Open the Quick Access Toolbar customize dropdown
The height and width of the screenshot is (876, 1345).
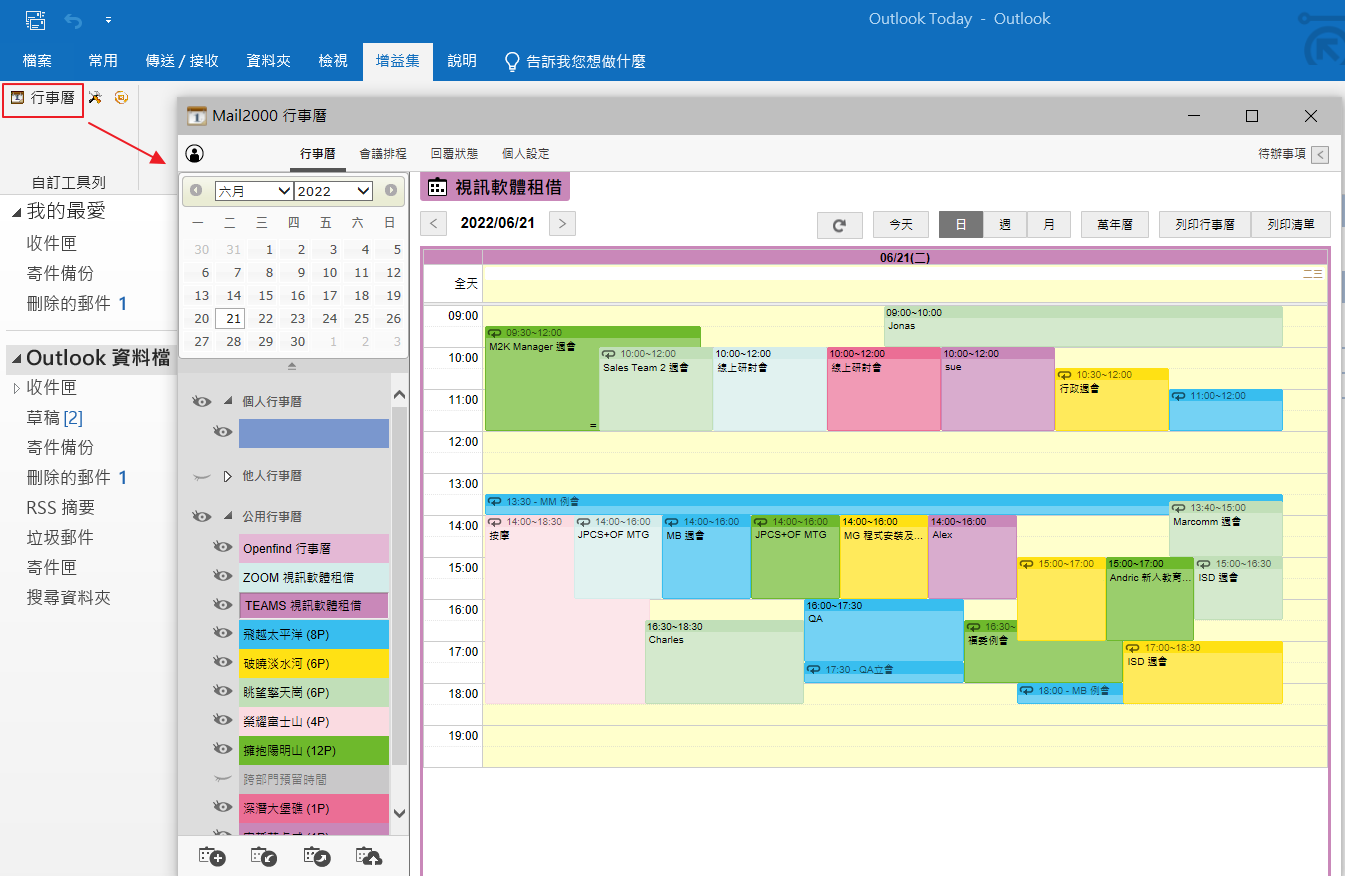[108, 20]
